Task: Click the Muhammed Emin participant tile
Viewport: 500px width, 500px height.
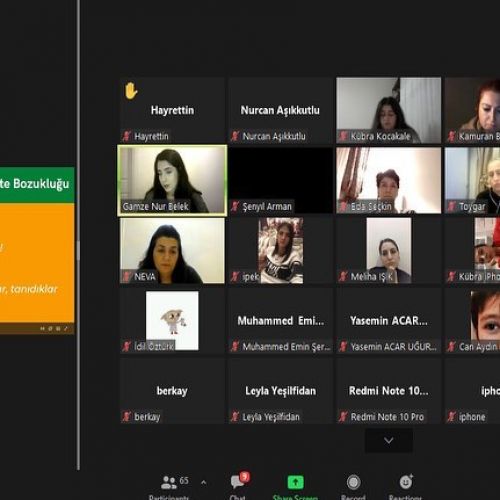Action: [281, 321]
